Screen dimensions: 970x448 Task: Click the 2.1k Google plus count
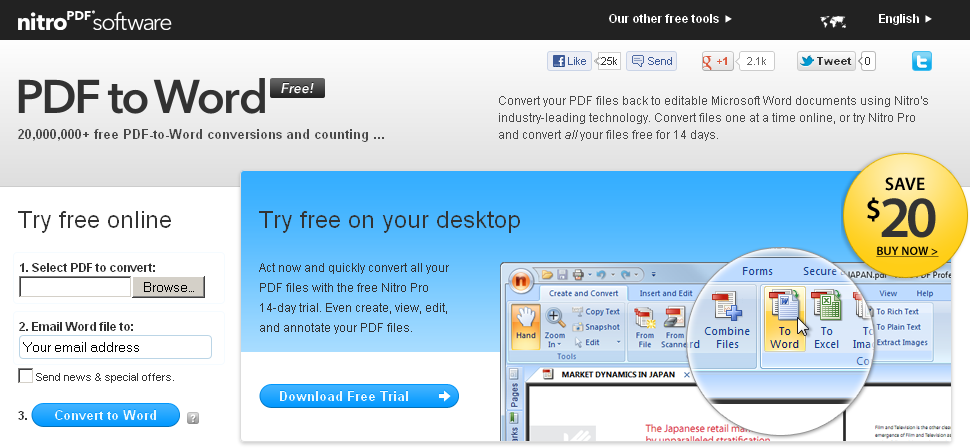tap(756, 61)
